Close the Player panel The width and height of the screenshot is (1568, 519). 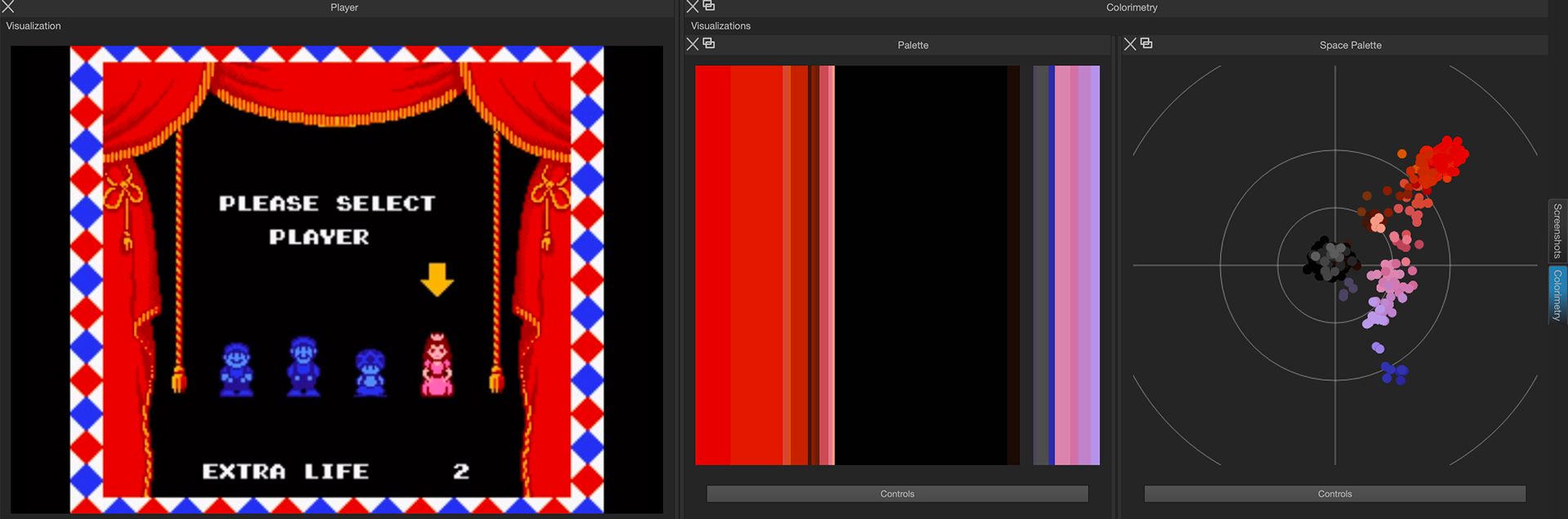tap(8, 7)
